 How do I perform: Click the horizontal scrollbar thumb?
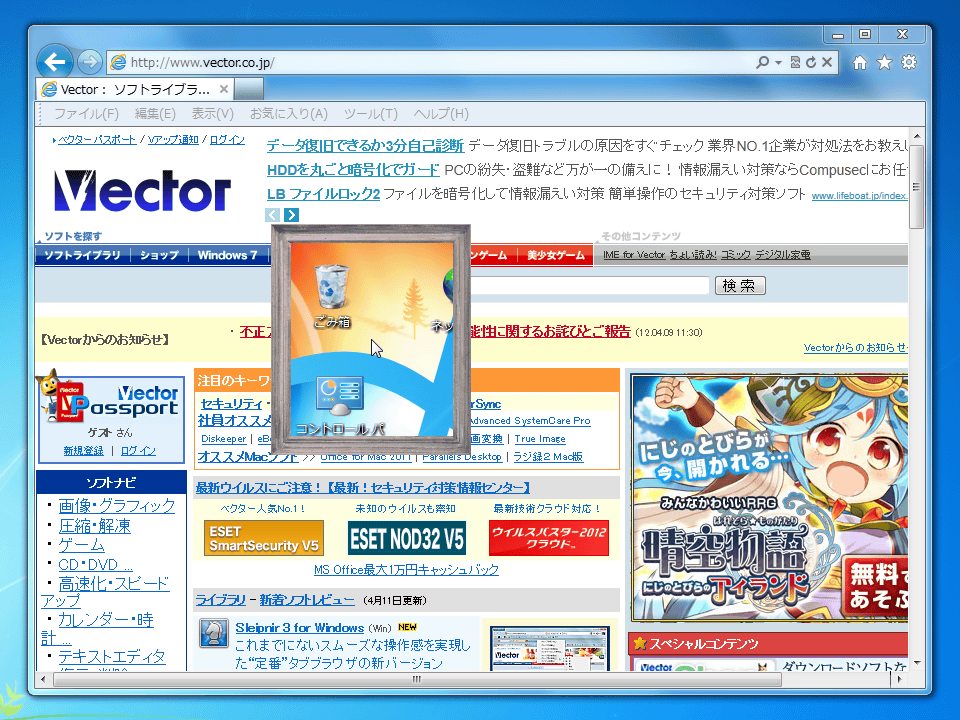click(417, 679)
